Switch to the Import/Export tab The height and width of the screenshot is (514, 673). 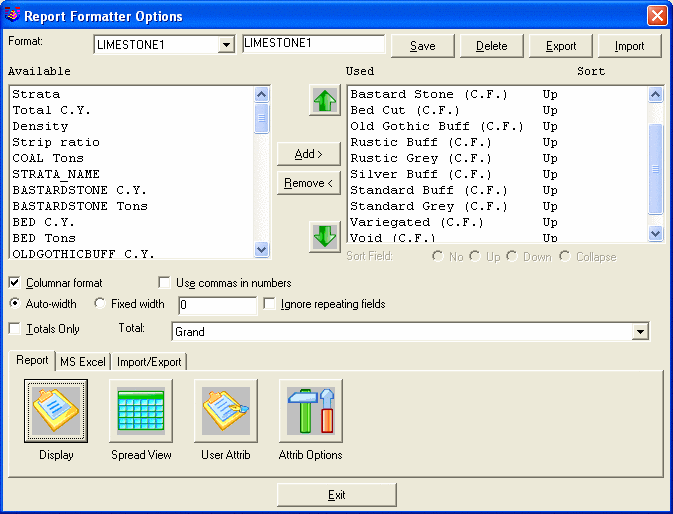[149, 362]
